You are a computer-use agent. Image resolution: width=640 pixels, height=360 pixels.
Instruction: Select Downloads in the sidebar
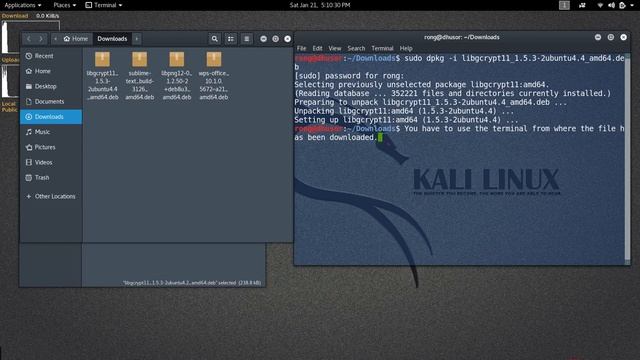pyautogui.click(x=51, y=117)
